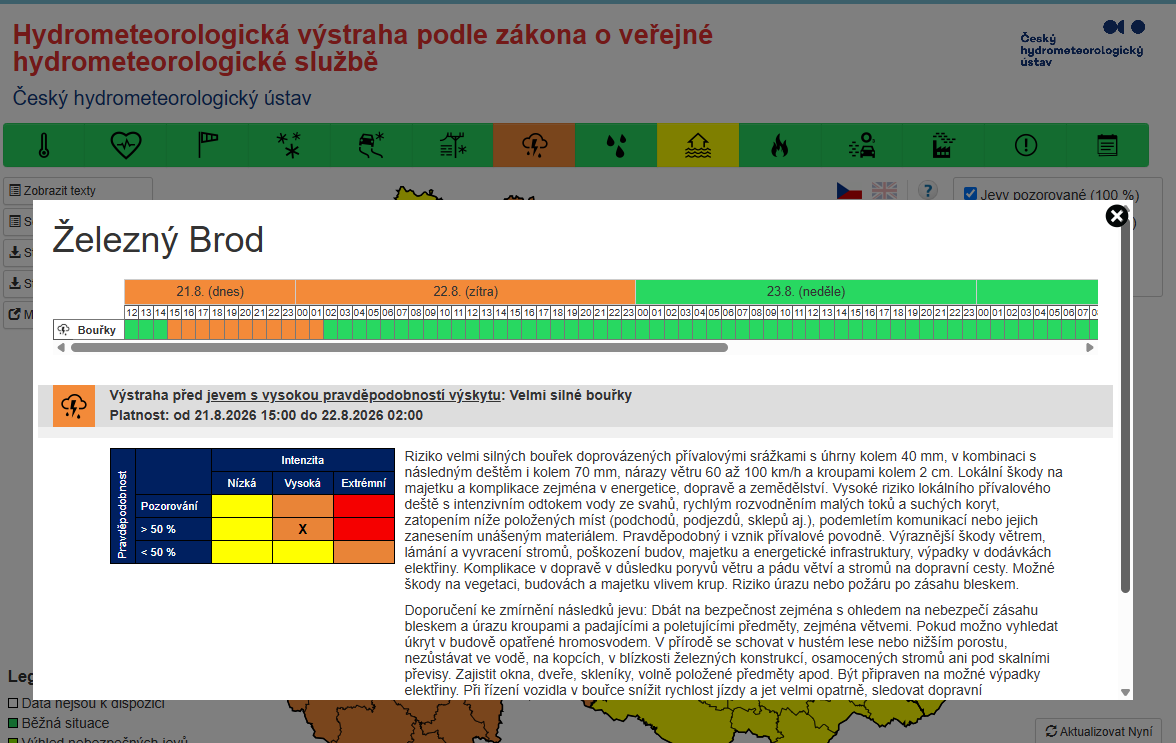Click the timeline scroll right arrow
Image resolution: width=1176 pixels, height=743 pixels.
coord(1090,347)
